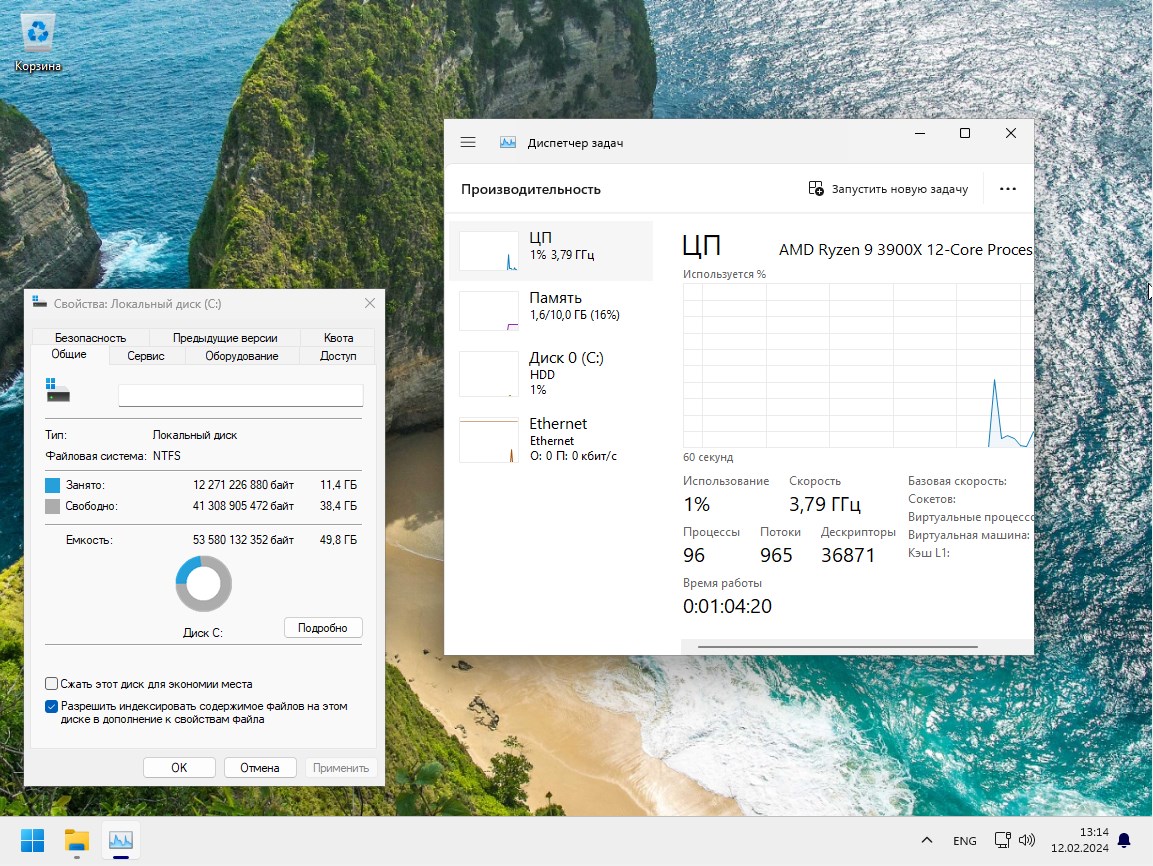Switch to the Сервис tab
Image resolution: width=1153 pixels, height=866 pixels.
click(x=146, y=356)
